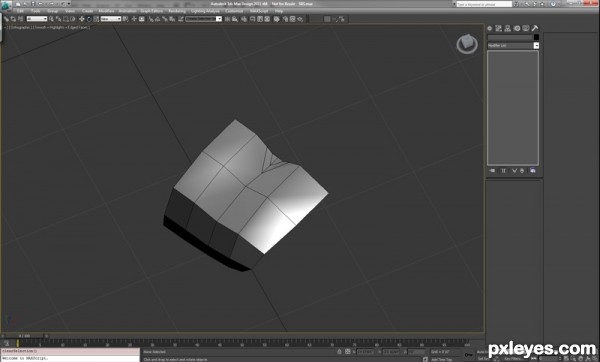600x362 pixels.
Task: Open the Utilities hammer panel tab
Action: point(535,28)
